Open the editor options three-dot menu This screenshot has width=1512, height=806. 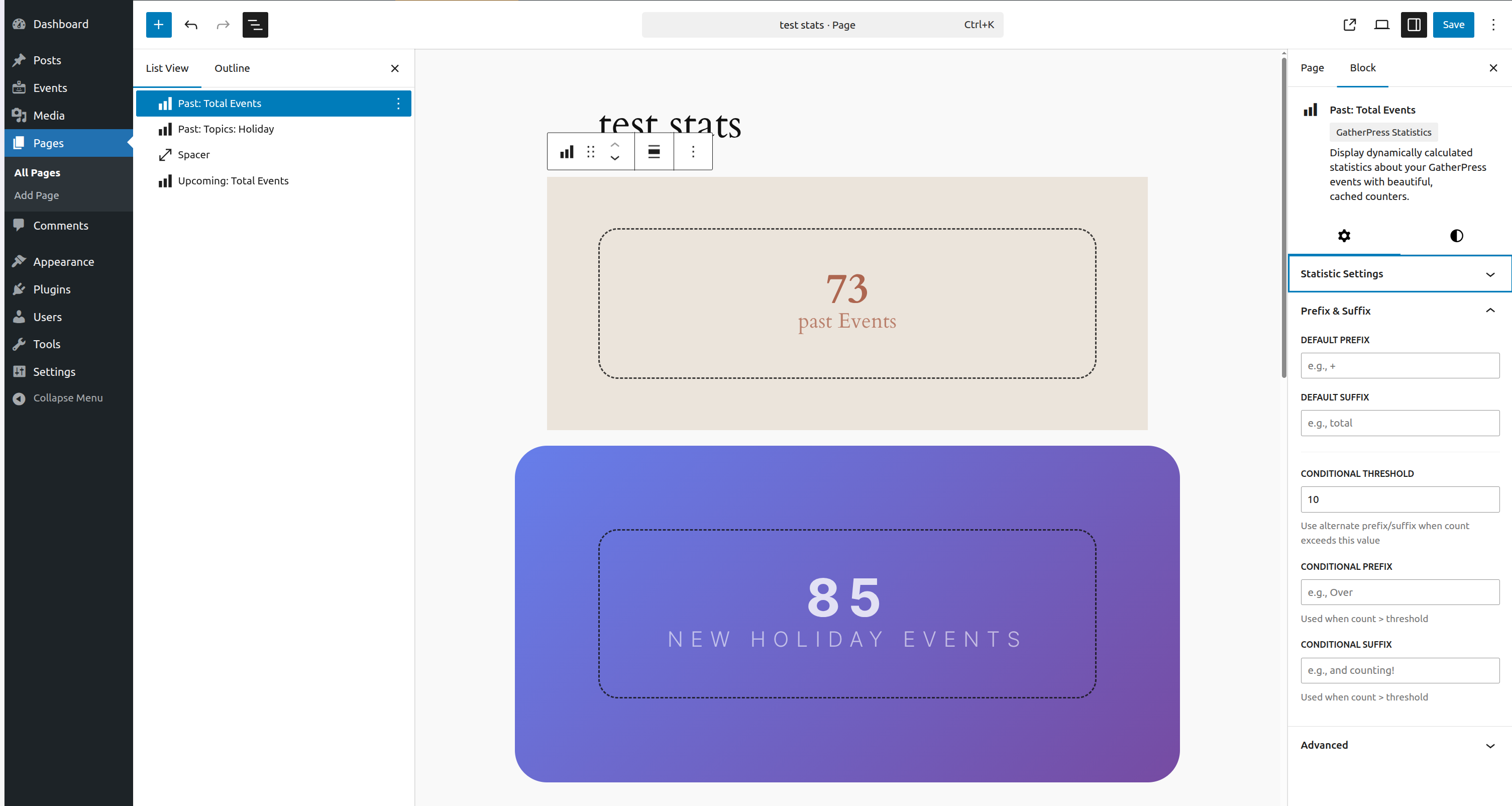click(1493, 25)
